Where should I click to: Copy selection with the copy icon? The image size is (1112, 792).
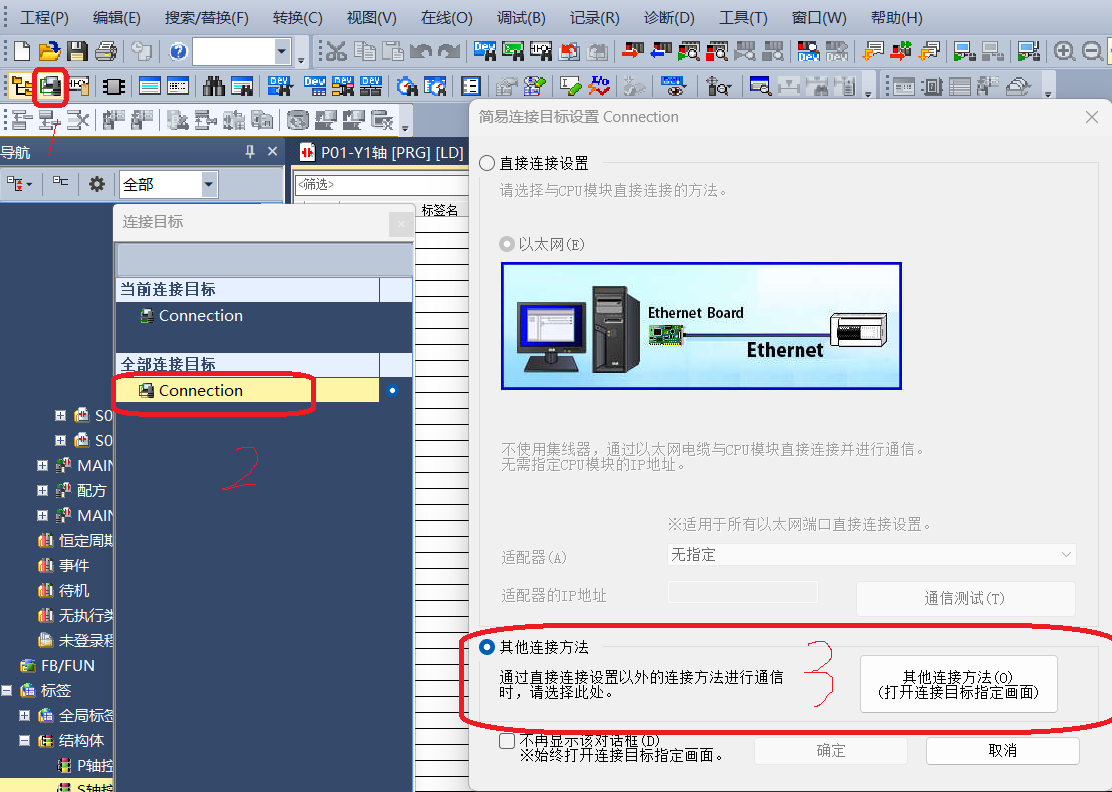coord(365,51)
